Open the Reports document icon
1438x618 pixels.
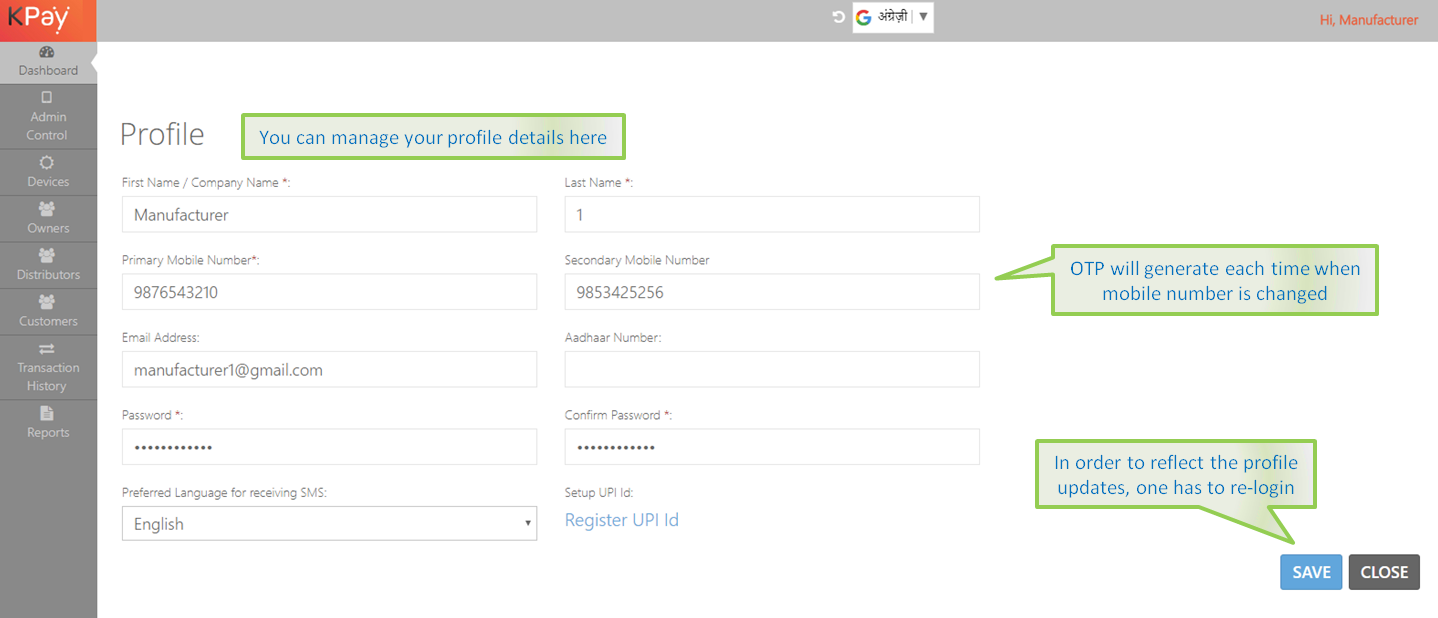coord(47,413)
